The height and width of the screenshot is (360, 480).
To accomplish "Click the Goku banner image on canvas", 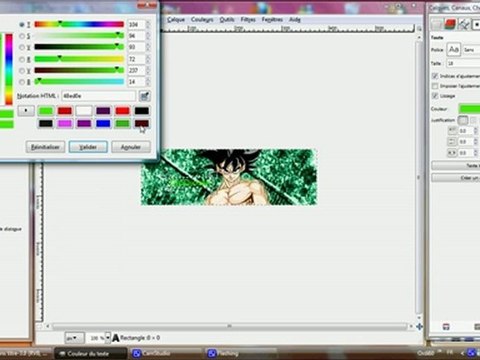I will (229, 177).
